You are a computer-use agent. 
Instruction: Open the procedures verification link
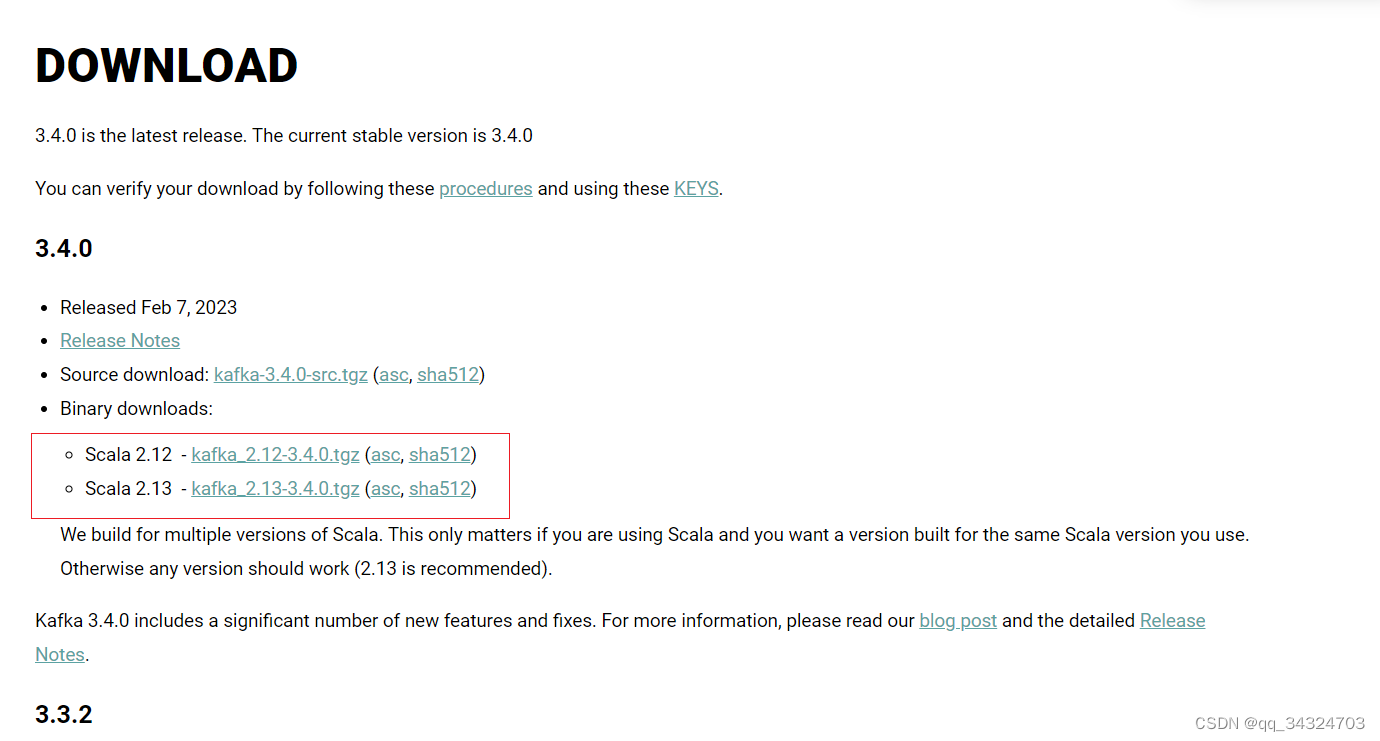click(x=485, y=188)
